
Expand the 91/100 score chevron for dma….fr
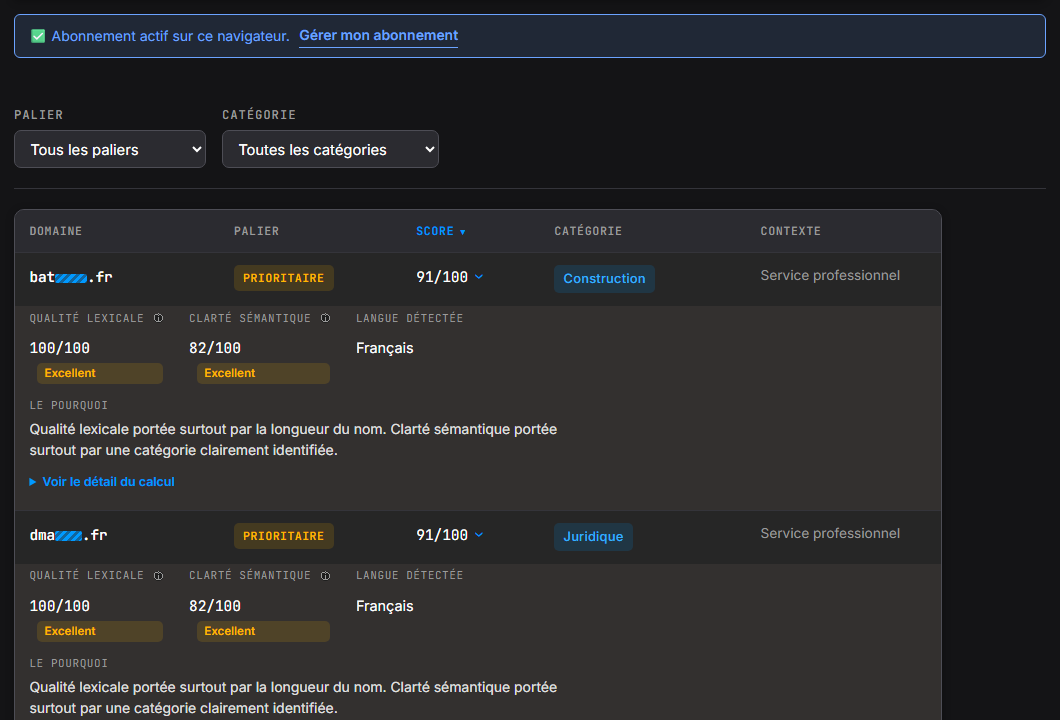479,535
